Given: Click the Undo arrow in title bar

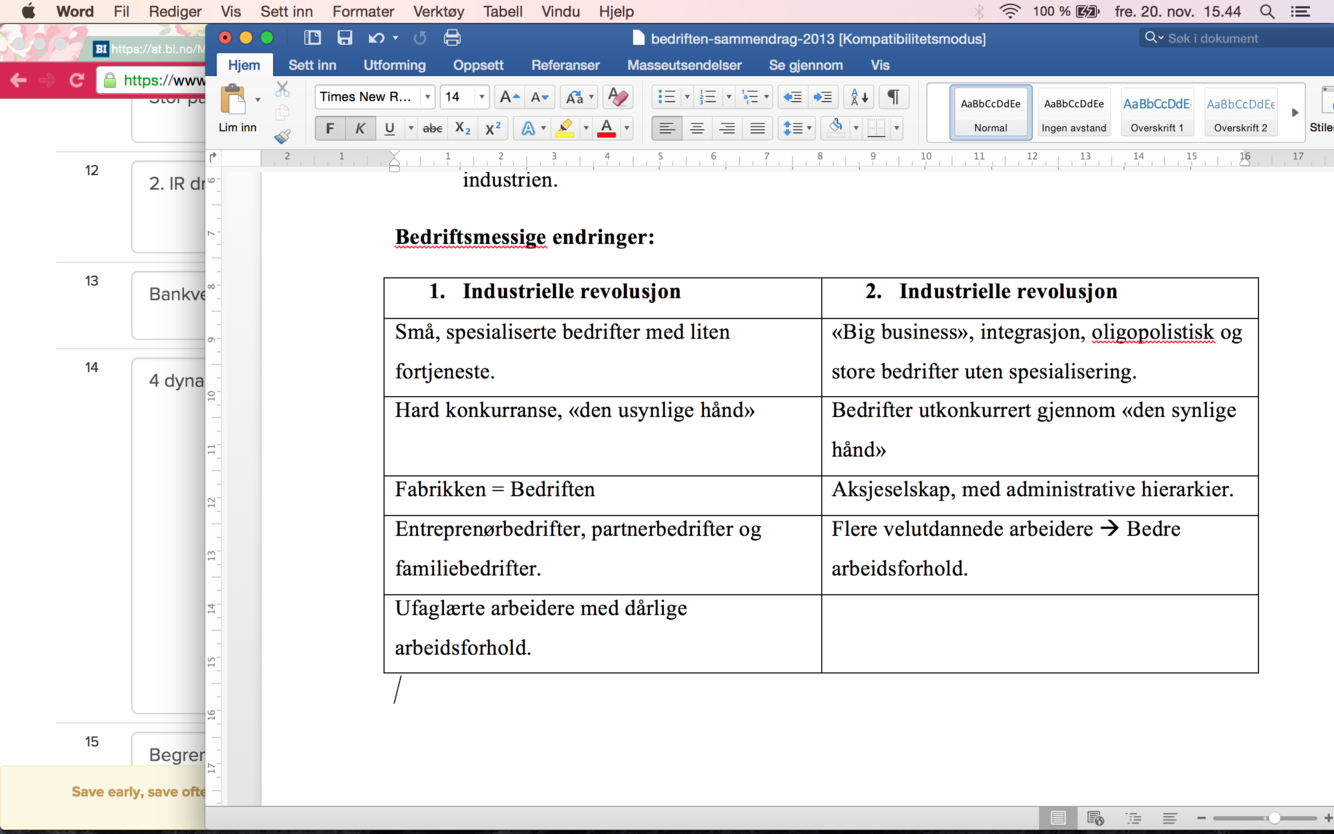Looking at the screenshot, I should tap(376, 38).
